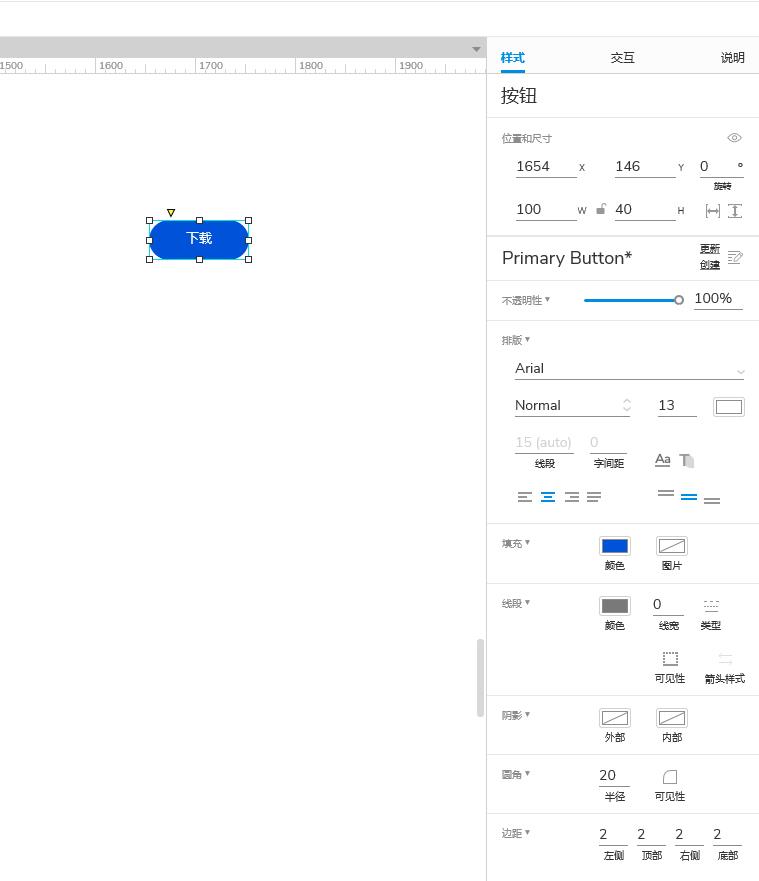759x881 pixels.
Task: Click the X position field 1654
Action: click(546, 167)
